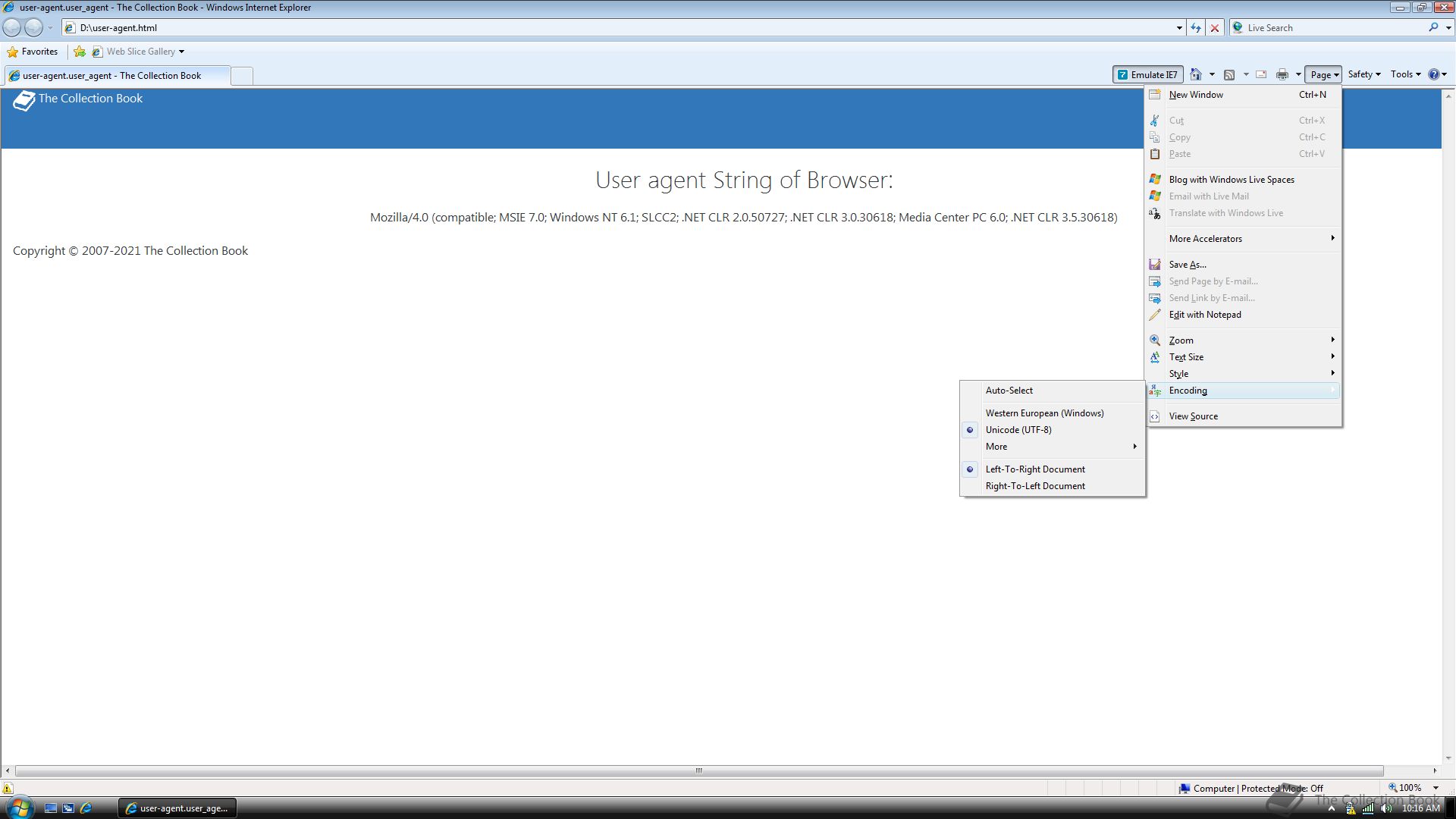Click the Print icon in command bar

click(1282, 74)
